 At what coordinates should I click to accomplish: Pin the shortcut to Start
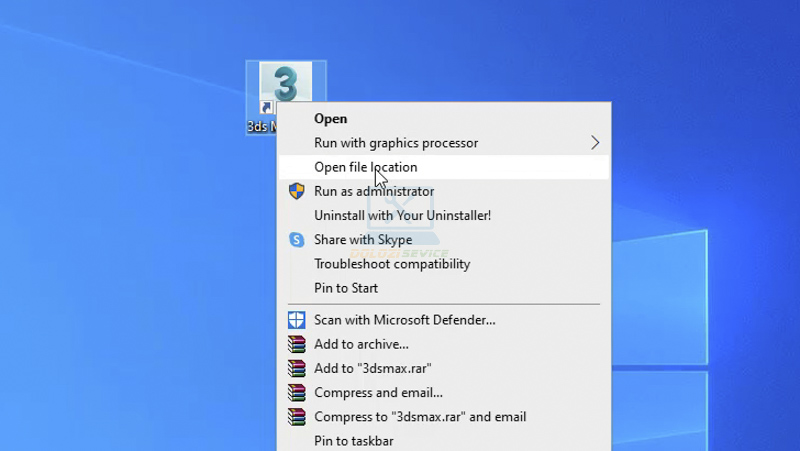pos(346,288)
